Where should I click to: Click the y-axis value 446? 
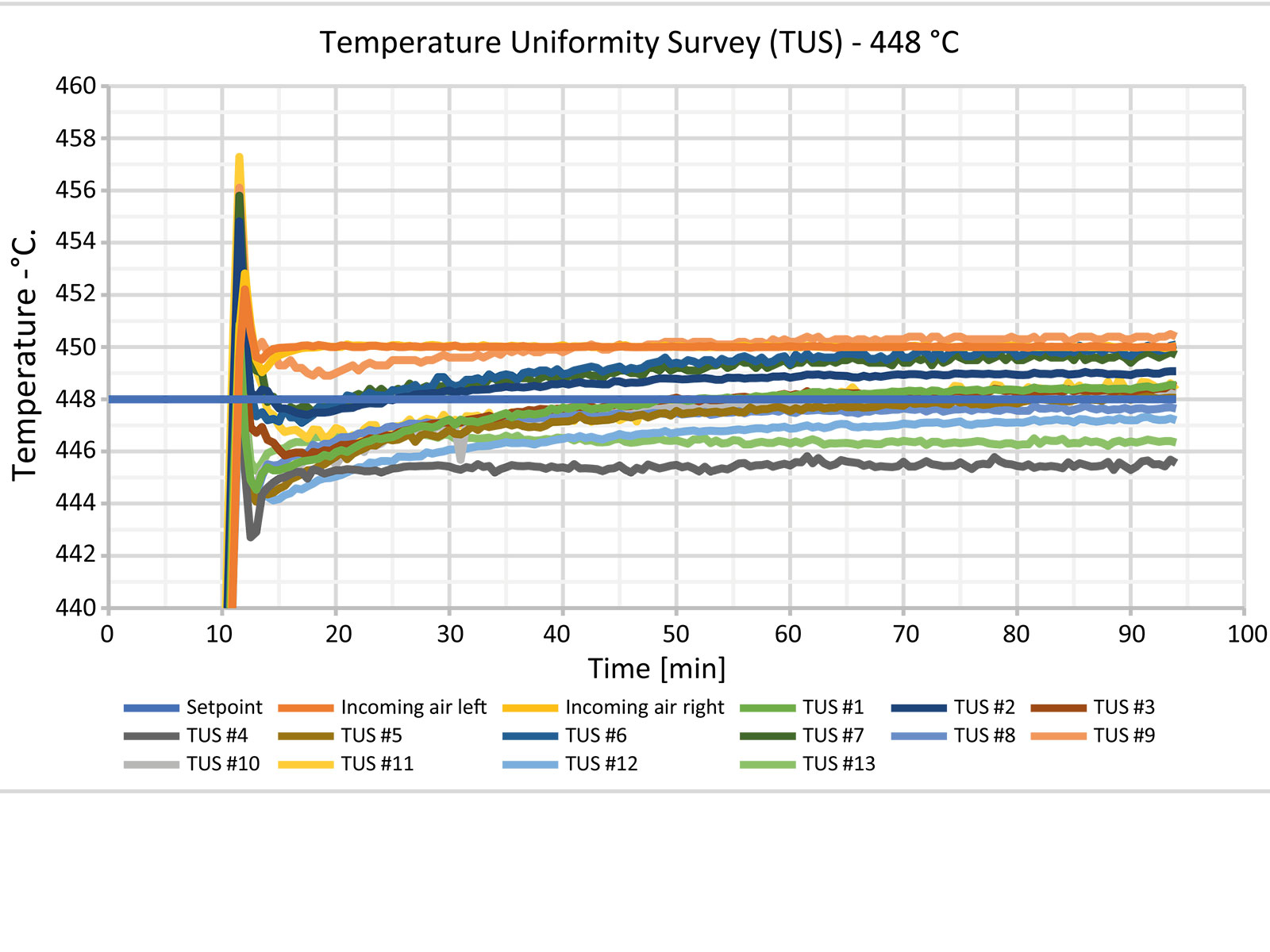pos(75,451)
